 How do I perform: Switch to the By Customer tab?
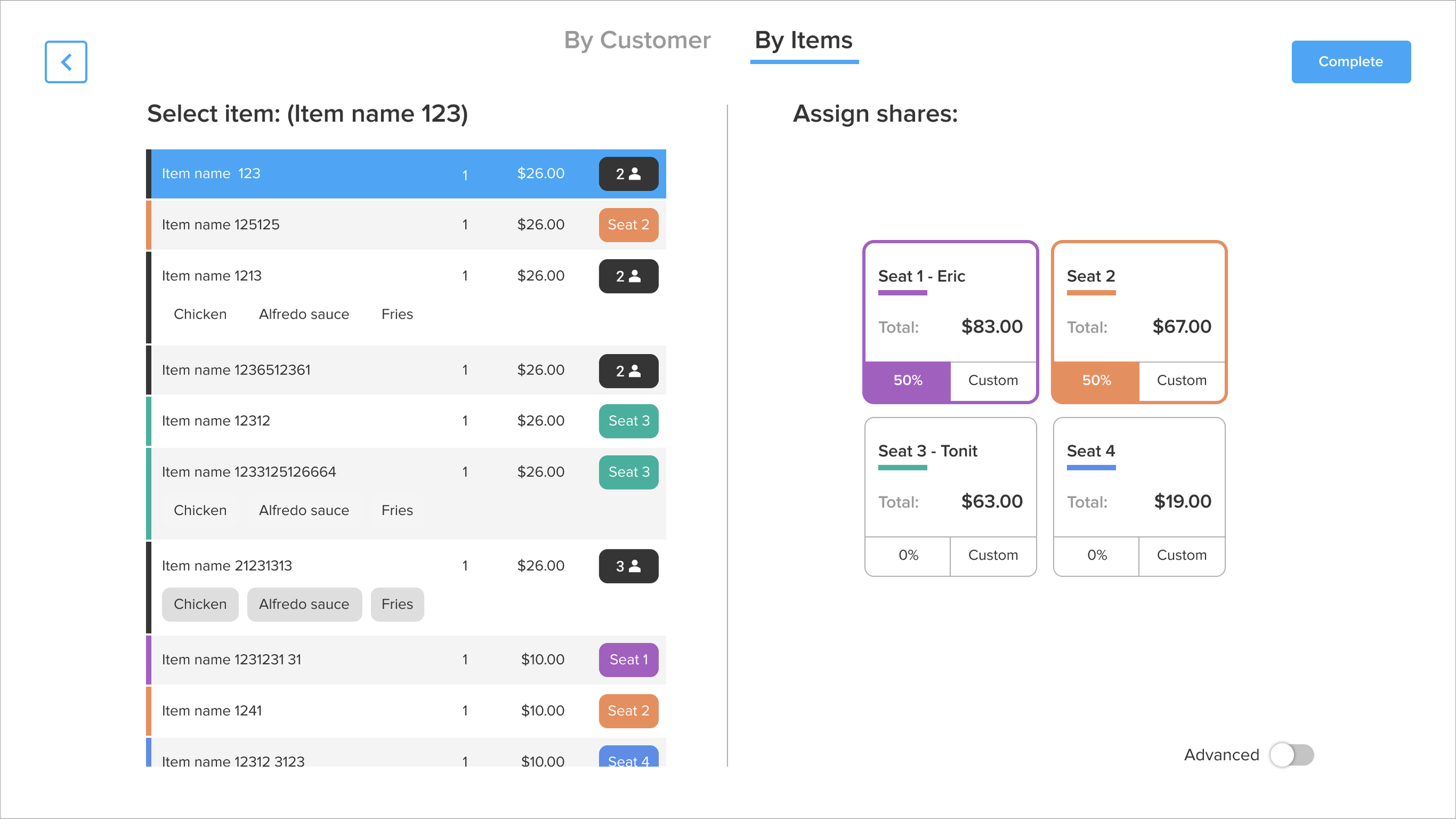637,40
